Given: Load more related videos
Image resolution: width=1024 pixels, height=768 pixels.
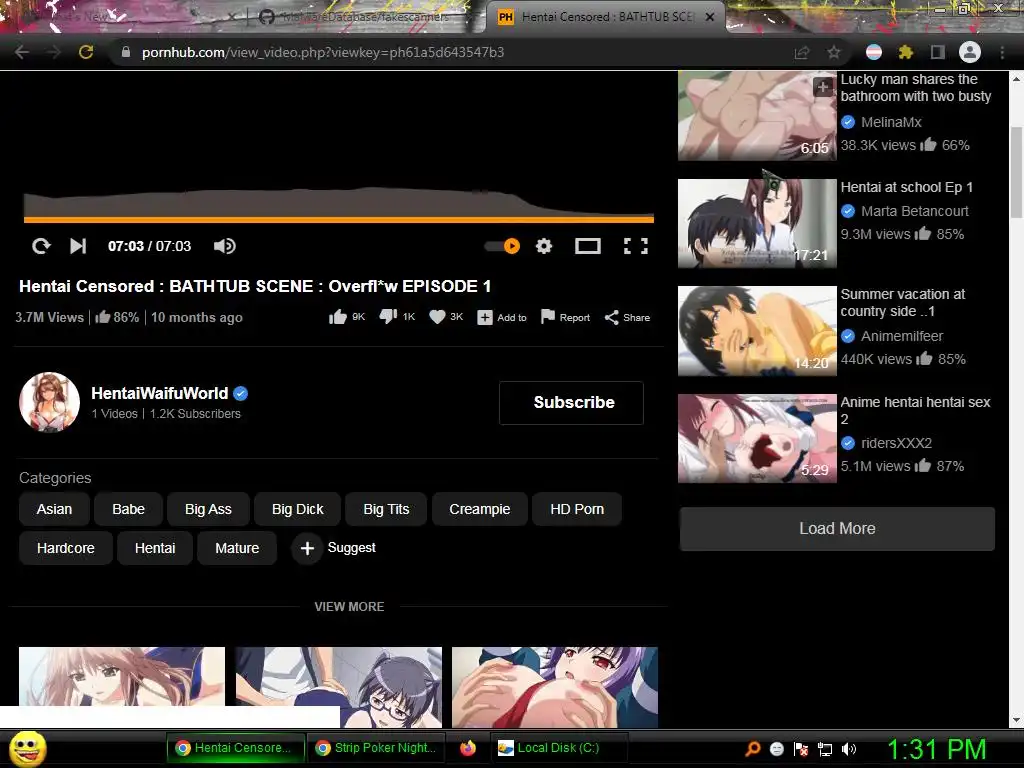Looking at the screenshot, I should point(837,528).
